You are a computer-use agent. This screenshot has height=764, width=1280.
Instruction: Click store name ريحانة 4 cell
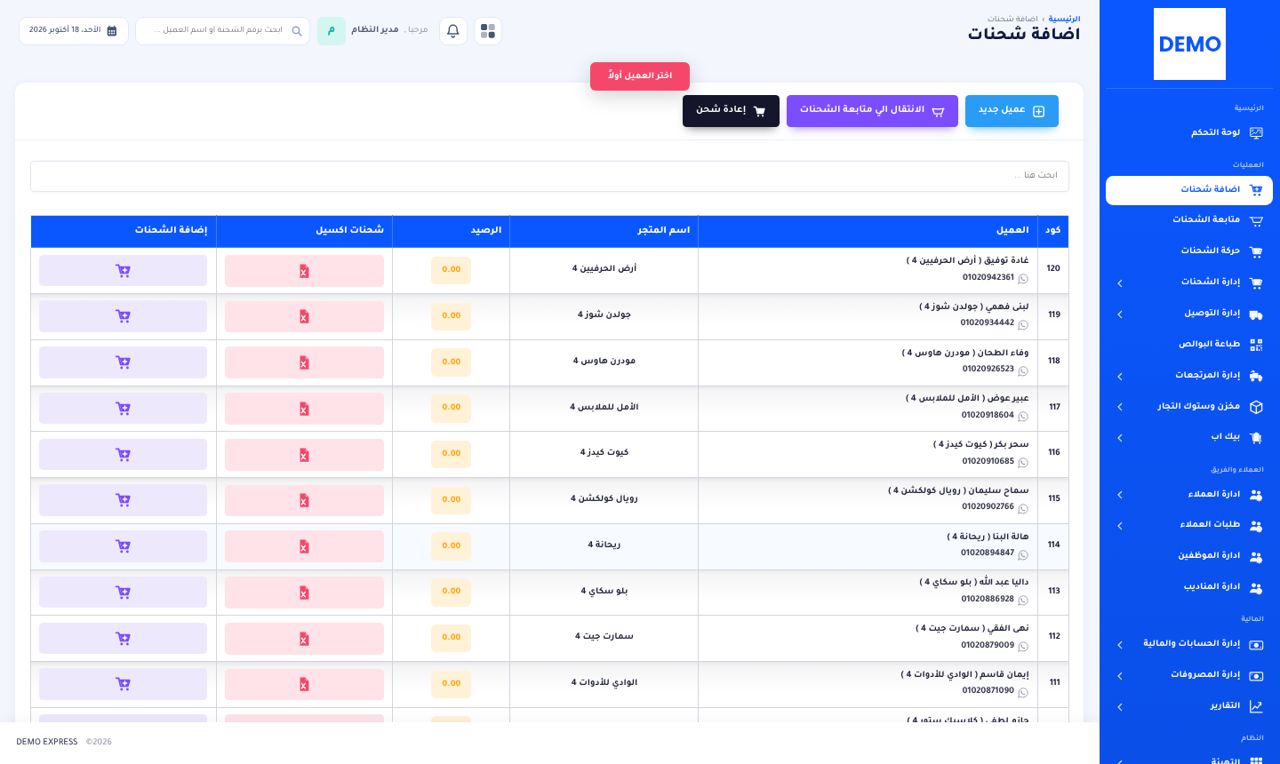(604, 545)
